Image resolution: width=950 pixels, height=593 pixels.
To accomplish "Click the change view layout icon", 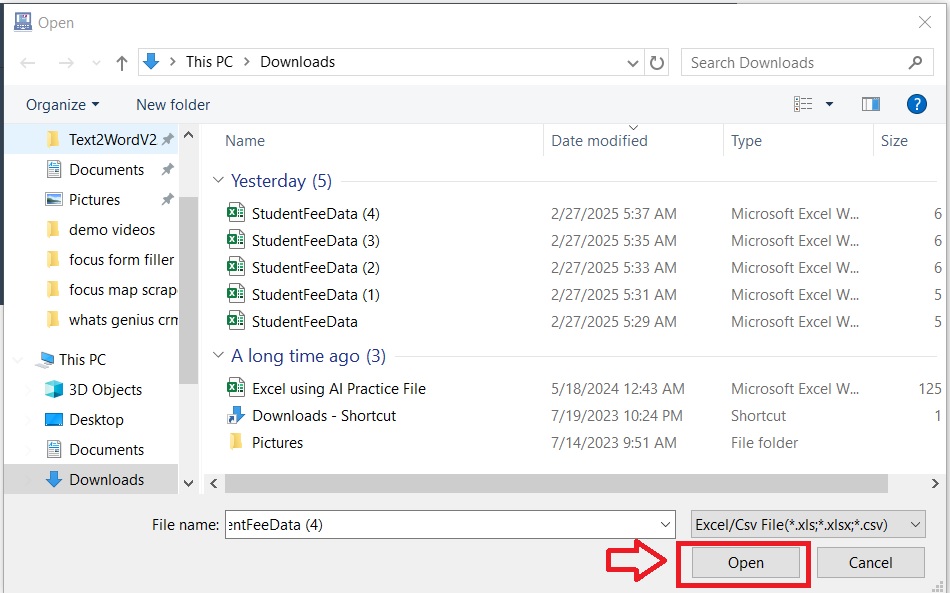I will point(803,104).
